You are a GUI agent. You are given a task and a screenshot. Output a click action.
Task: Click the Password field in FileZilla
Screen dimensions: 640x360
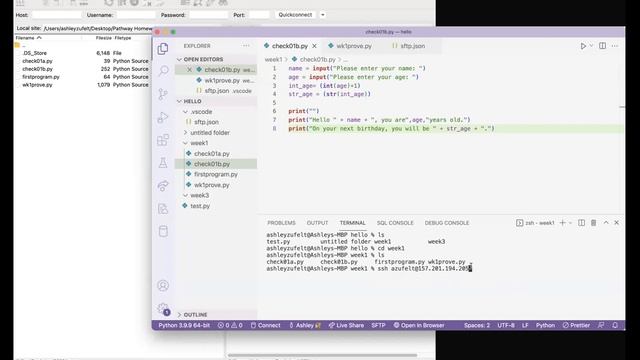coord(209,15)
